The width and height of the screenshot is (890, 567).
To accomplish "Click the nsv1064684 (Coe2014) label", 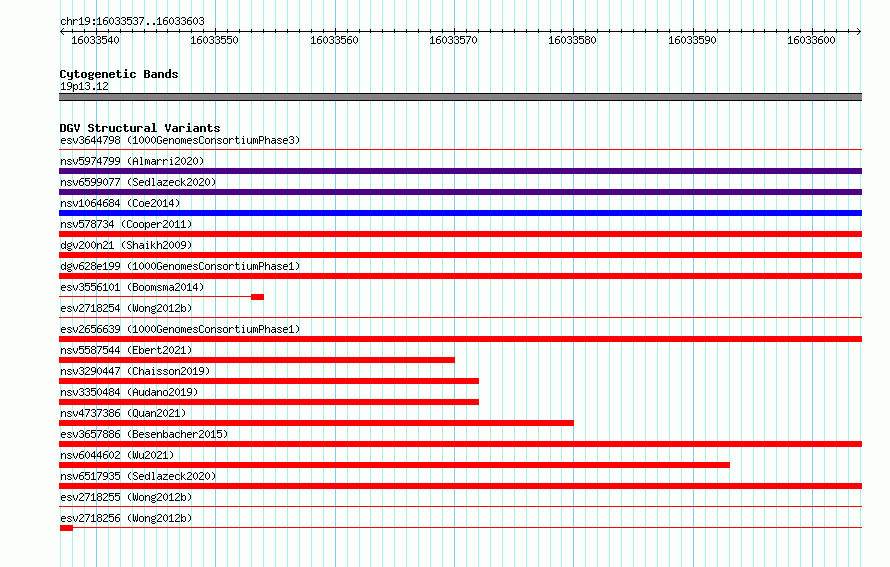I will pos(120,203).
